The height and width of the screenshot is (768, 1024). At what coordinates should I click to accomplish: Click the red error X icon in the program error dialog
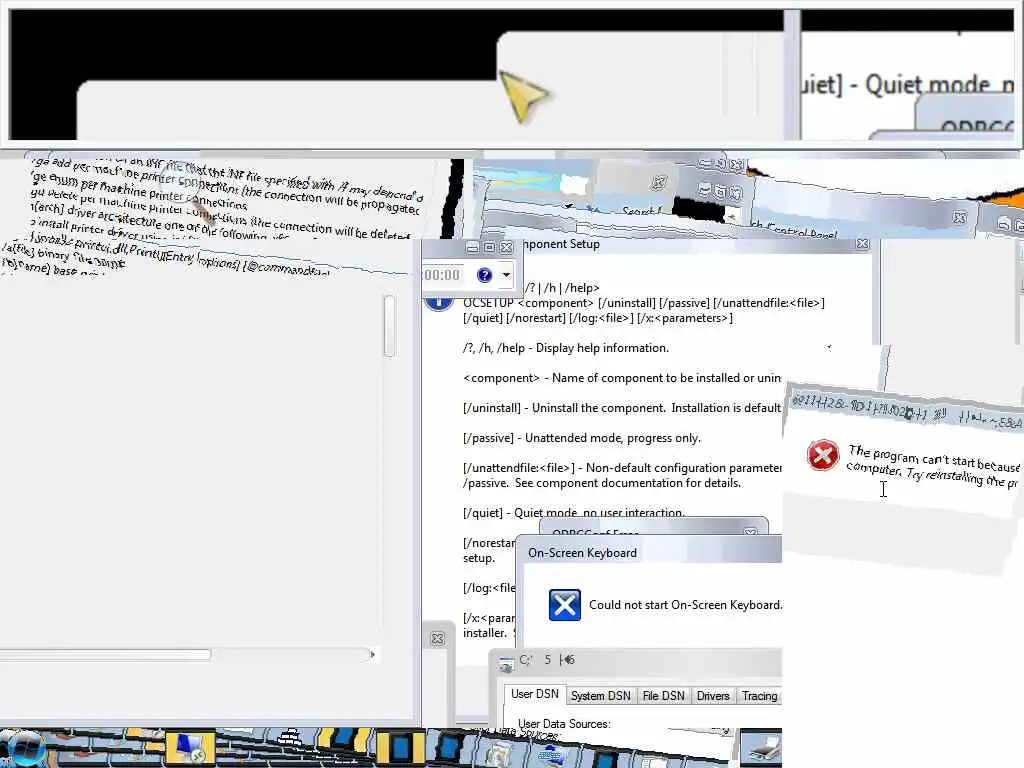(x=823, y=455)
